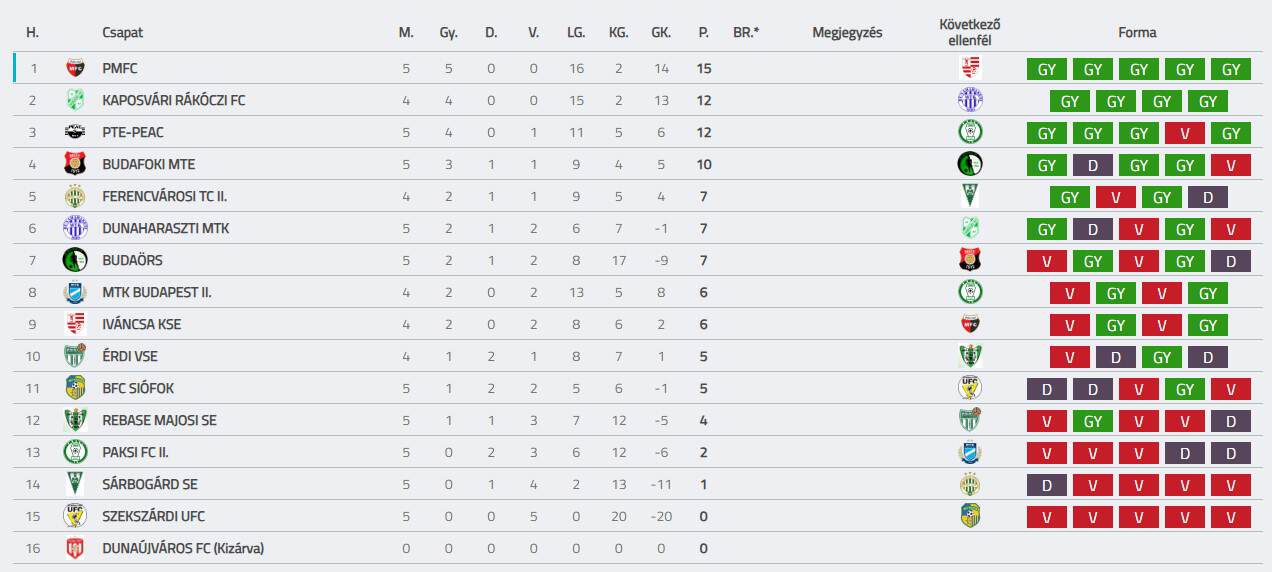This screenshot has height=572, width=1272.
Task: Open Sárbogárd SE's next opponent crest
Action: [970, 484]
